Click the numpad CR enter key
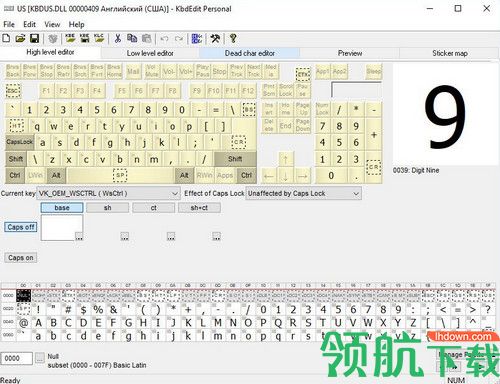 pyautogui.click(x=373, y=167)
